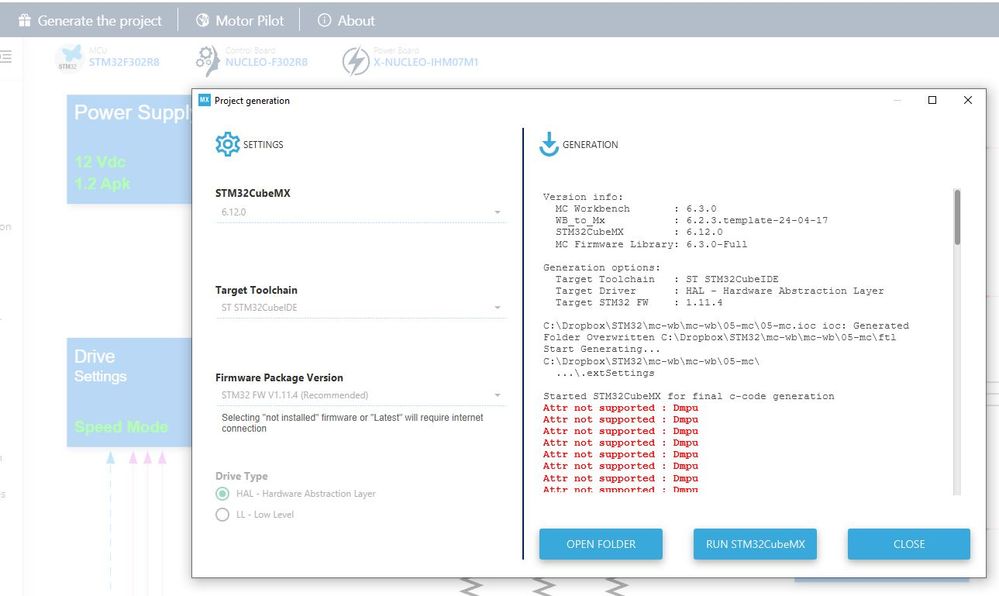Click 'Target Driver : HAL' log line

(x=719, y=291)
